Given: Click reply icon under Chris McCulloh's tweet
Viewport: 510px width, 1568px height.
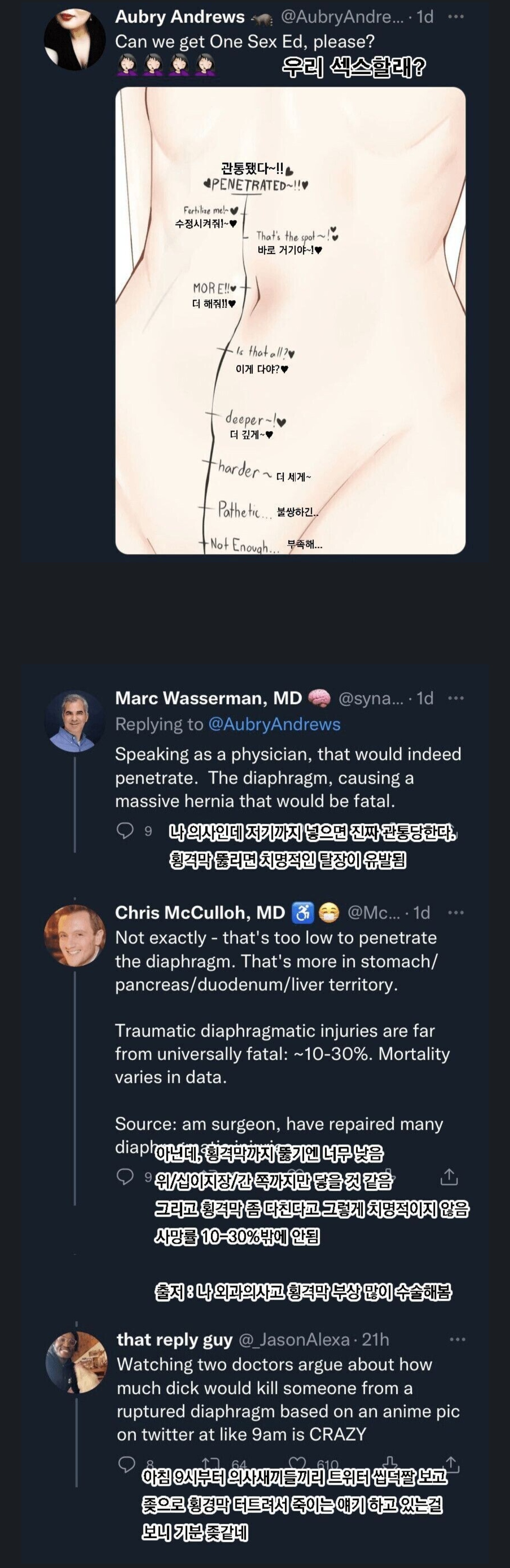Looking at the screenshot, I should (x=125, y=1177).
